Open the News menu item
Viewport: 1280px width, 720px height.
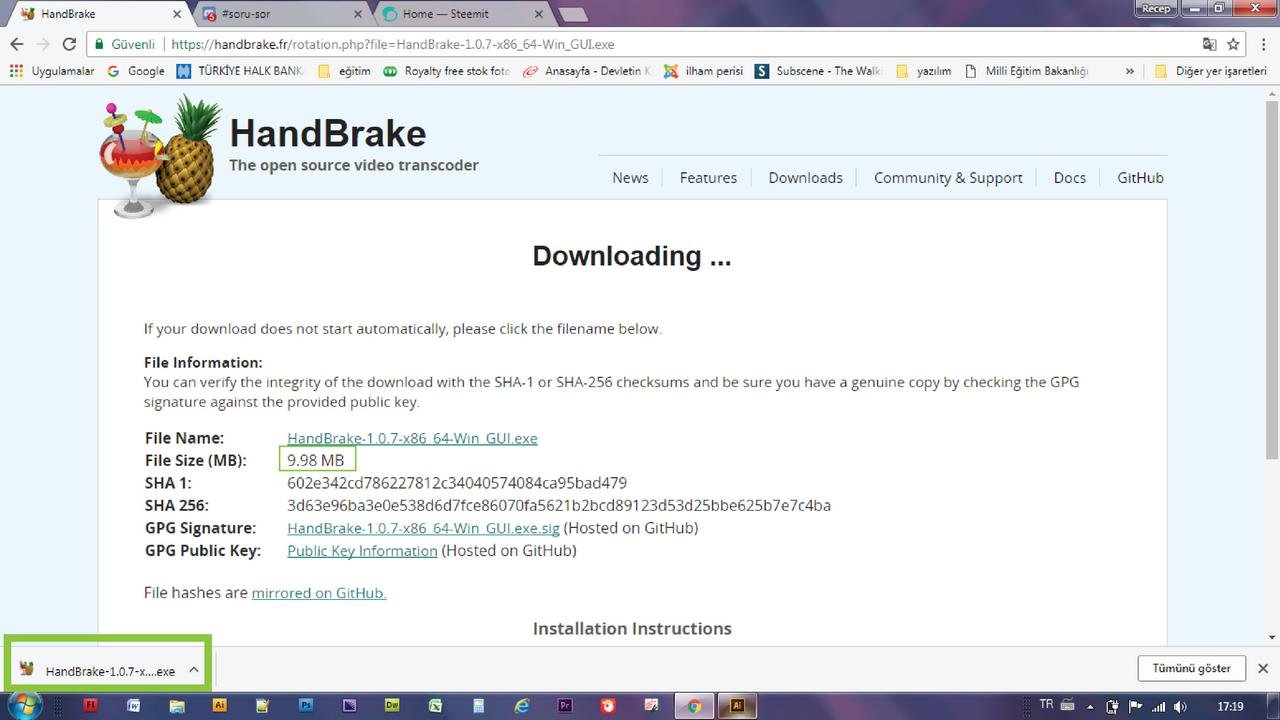pyautogui.click(x=630, y=177)
